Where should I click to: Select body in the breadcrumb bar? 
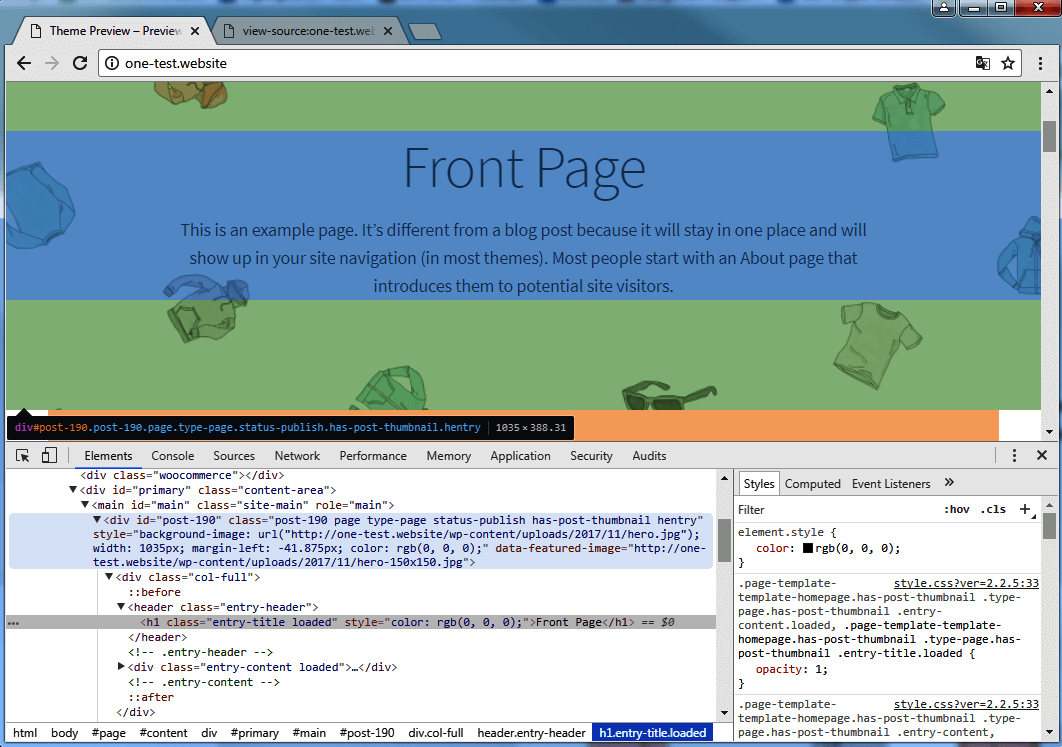(x=64, y=732)
